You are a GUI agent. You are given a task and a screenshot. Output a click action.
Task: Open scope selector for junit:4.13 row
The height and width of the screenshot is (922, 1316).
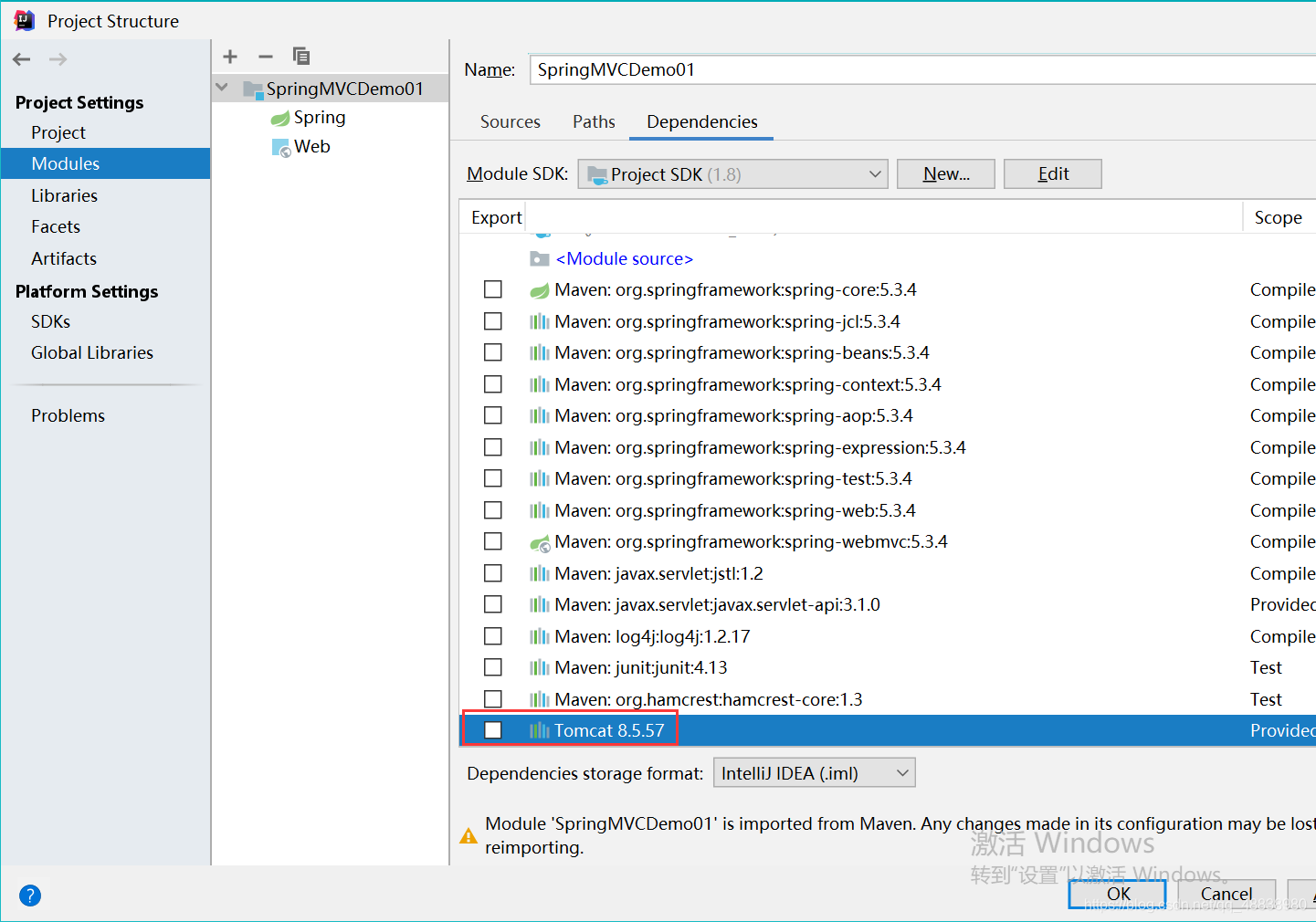click(1266, 667)
